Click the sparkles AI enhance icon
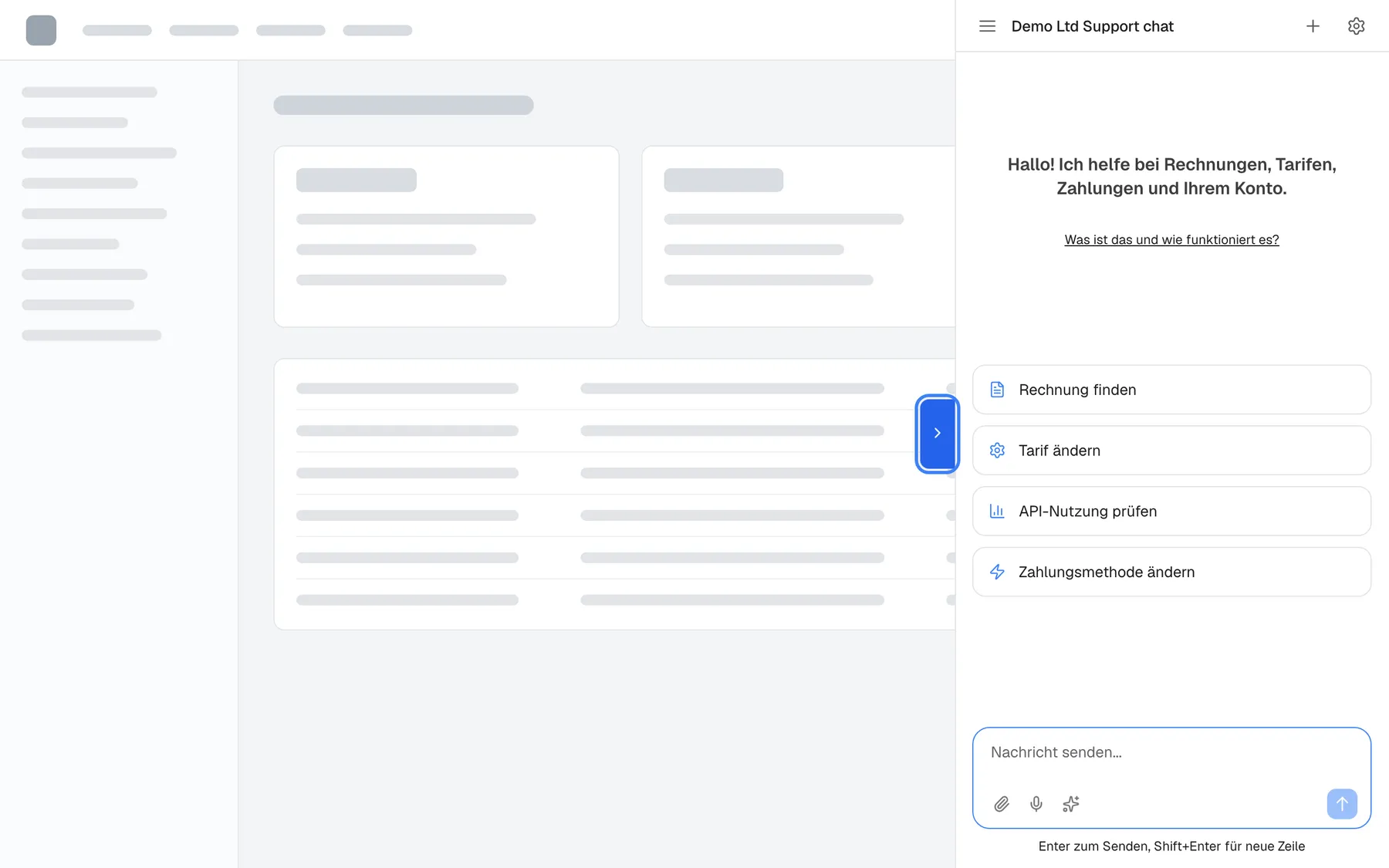Image resolution: width=1389 pixels, height=868 pixels. 1071,804
